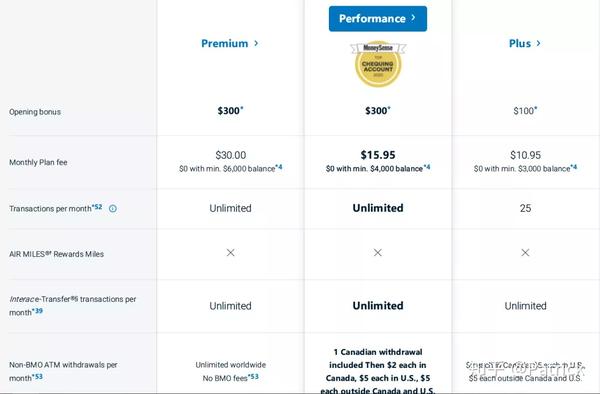600x394 pixels.
Task: Open footnote 39 next to Interac e-Transfer
Action: click(x=38, y=311)
